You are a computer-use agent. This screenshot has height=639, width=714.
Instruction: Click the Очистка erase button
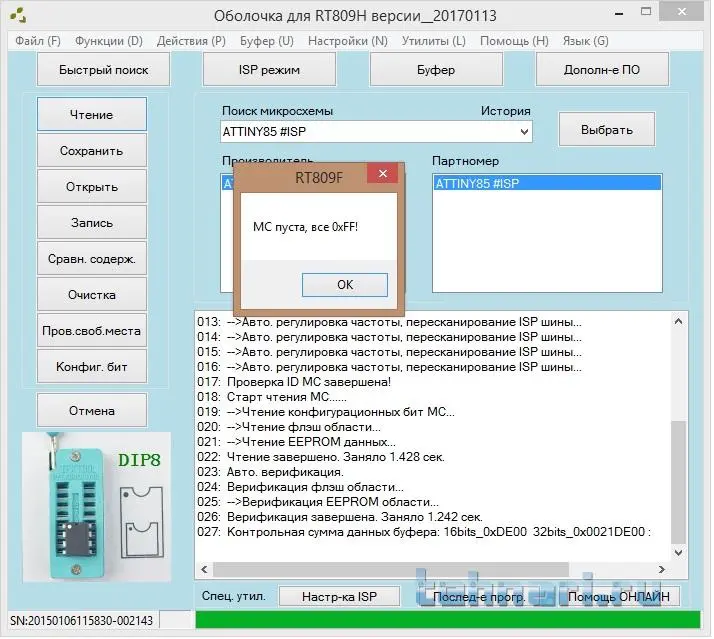tap(92, 294)
